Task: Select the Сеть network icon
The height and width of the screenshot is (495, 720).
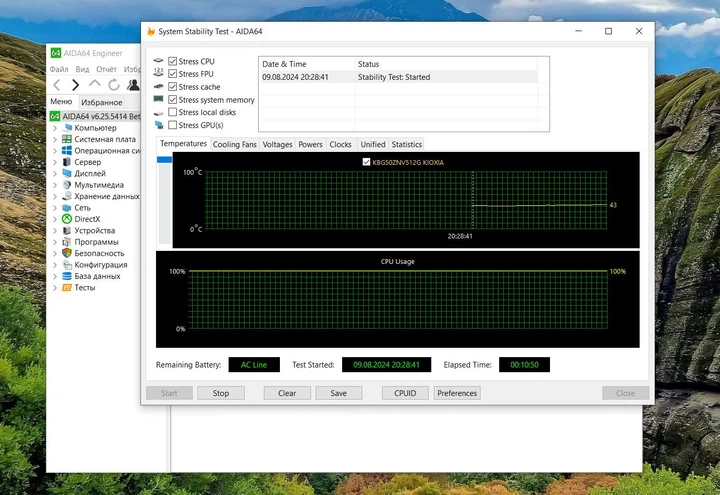Action: (x=67, y=208)
